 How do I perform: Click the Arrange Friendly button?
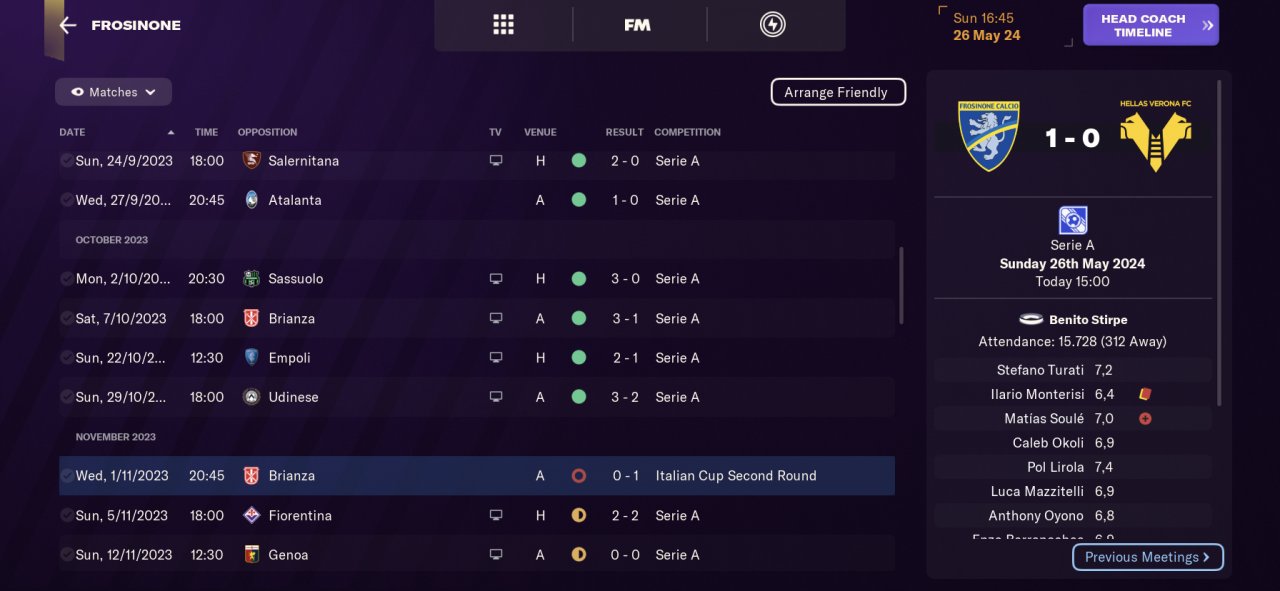point(837,92)
